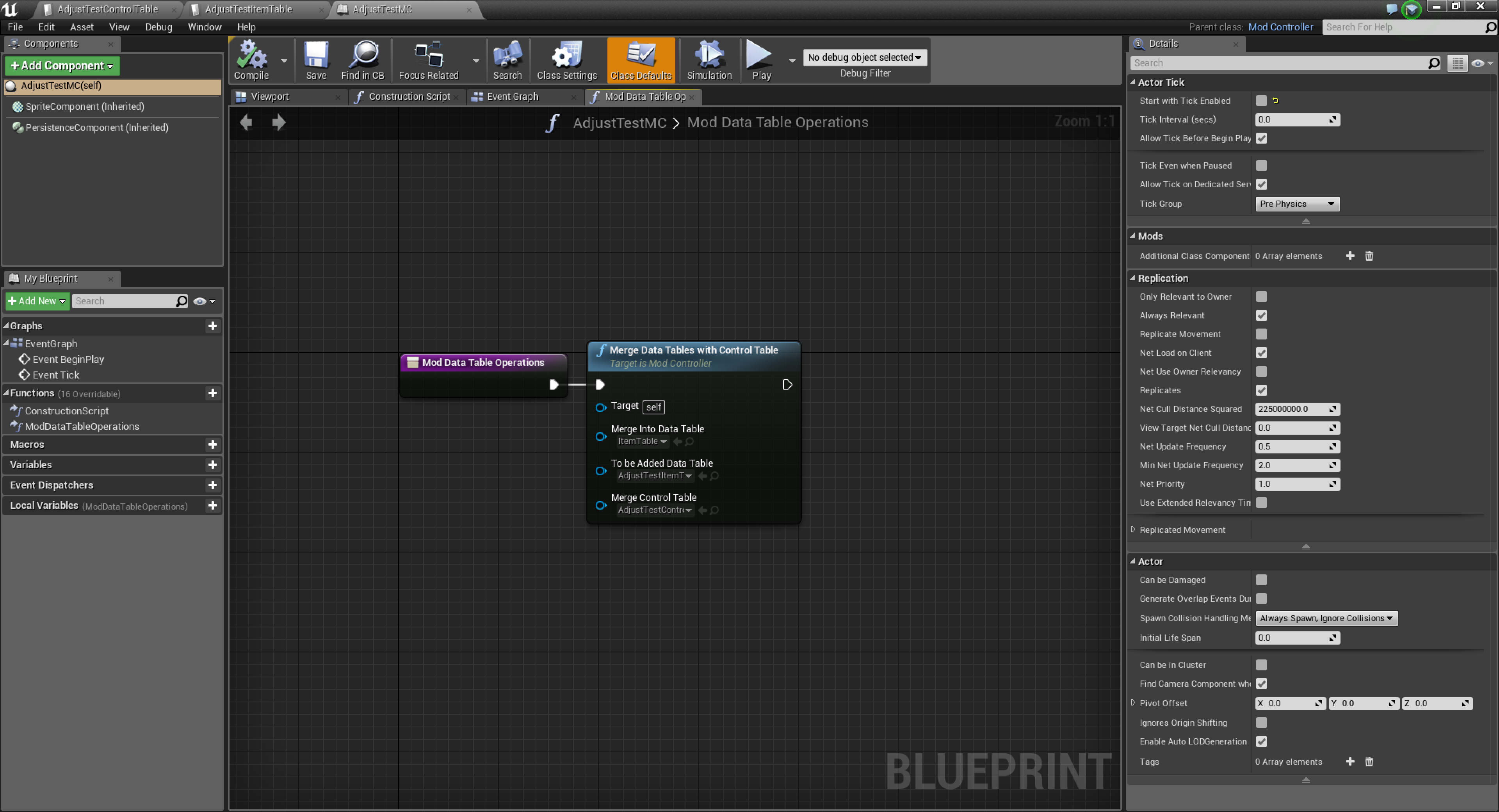
Task: Toggle the Replicate Movement checkbox
Action: click(x=1261, y=334)
